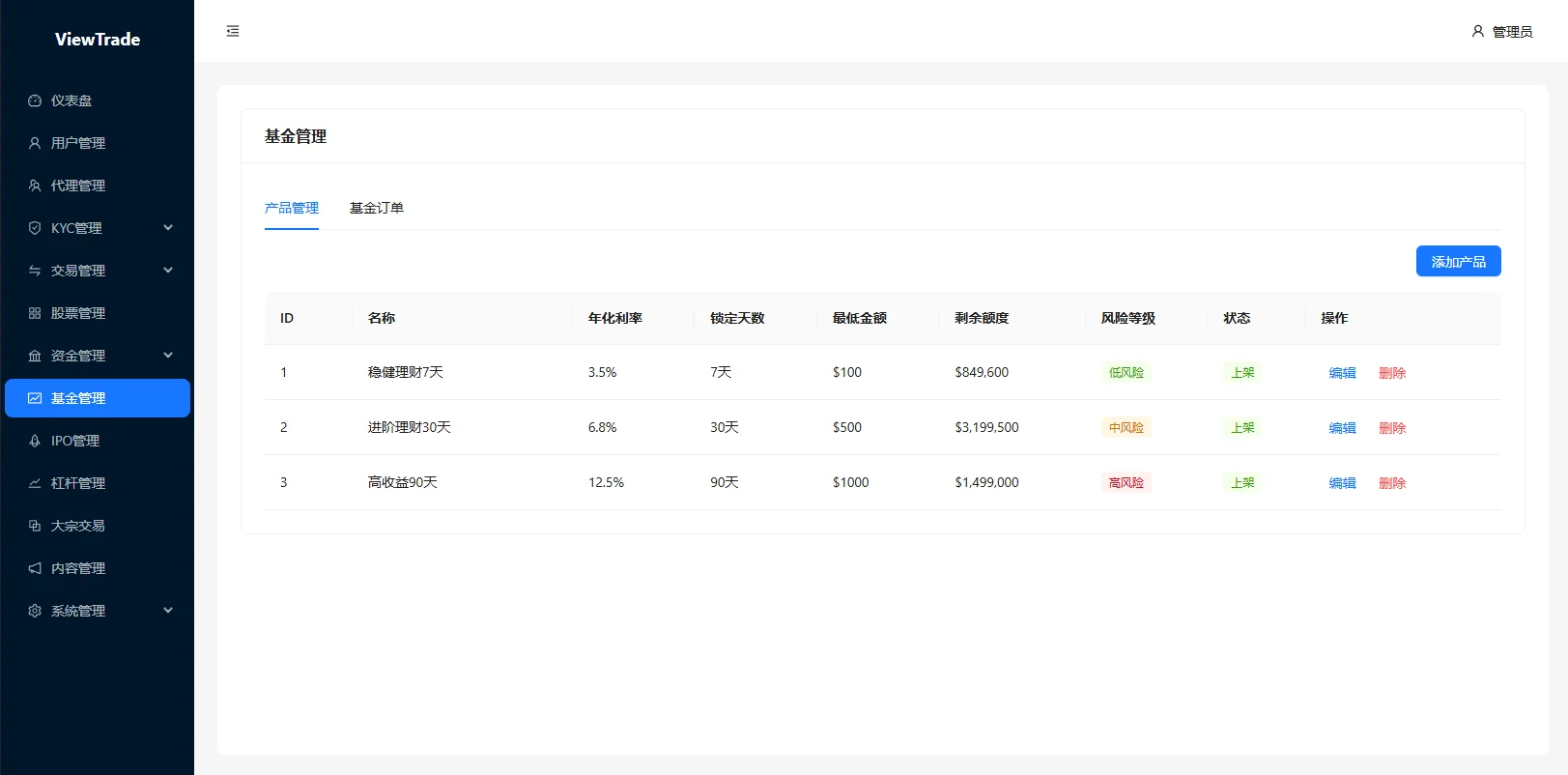Switch to the 基金订单 tab
This screenshot has height=775, width=1568.
pyautogui.click(x=377, y=208)
